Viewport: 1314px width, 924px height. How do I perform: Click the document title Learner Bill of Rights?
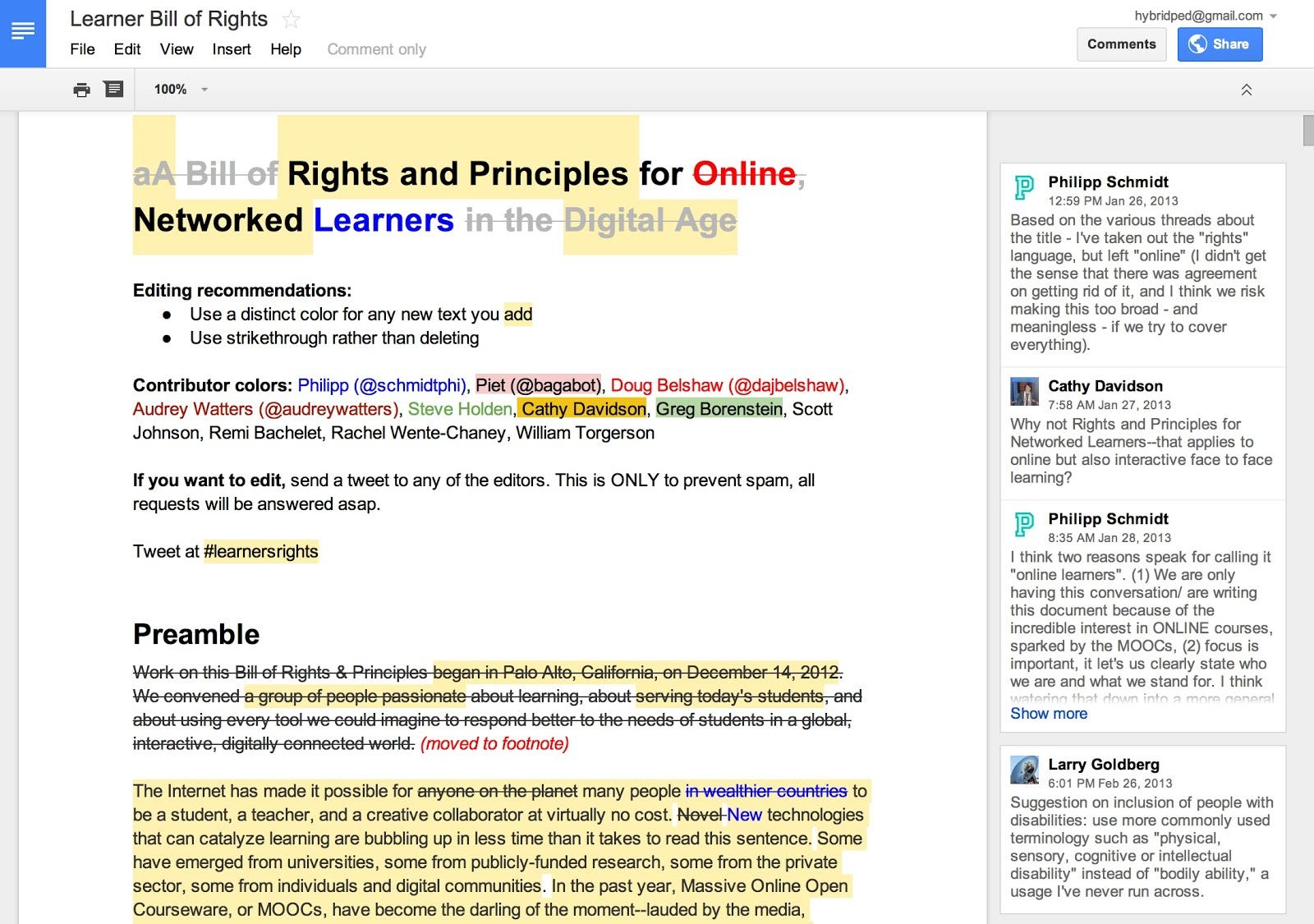pyautogui.click(x=168, y=19)
